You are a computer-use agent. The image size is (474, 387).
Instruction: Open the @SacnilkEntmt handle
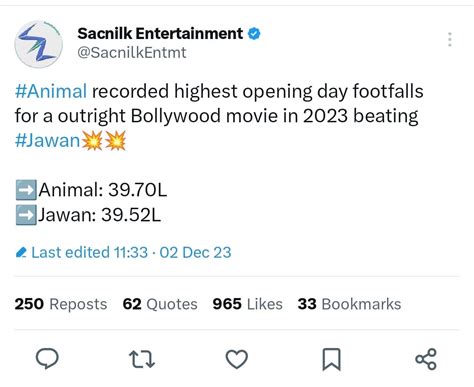coord(132,53)
